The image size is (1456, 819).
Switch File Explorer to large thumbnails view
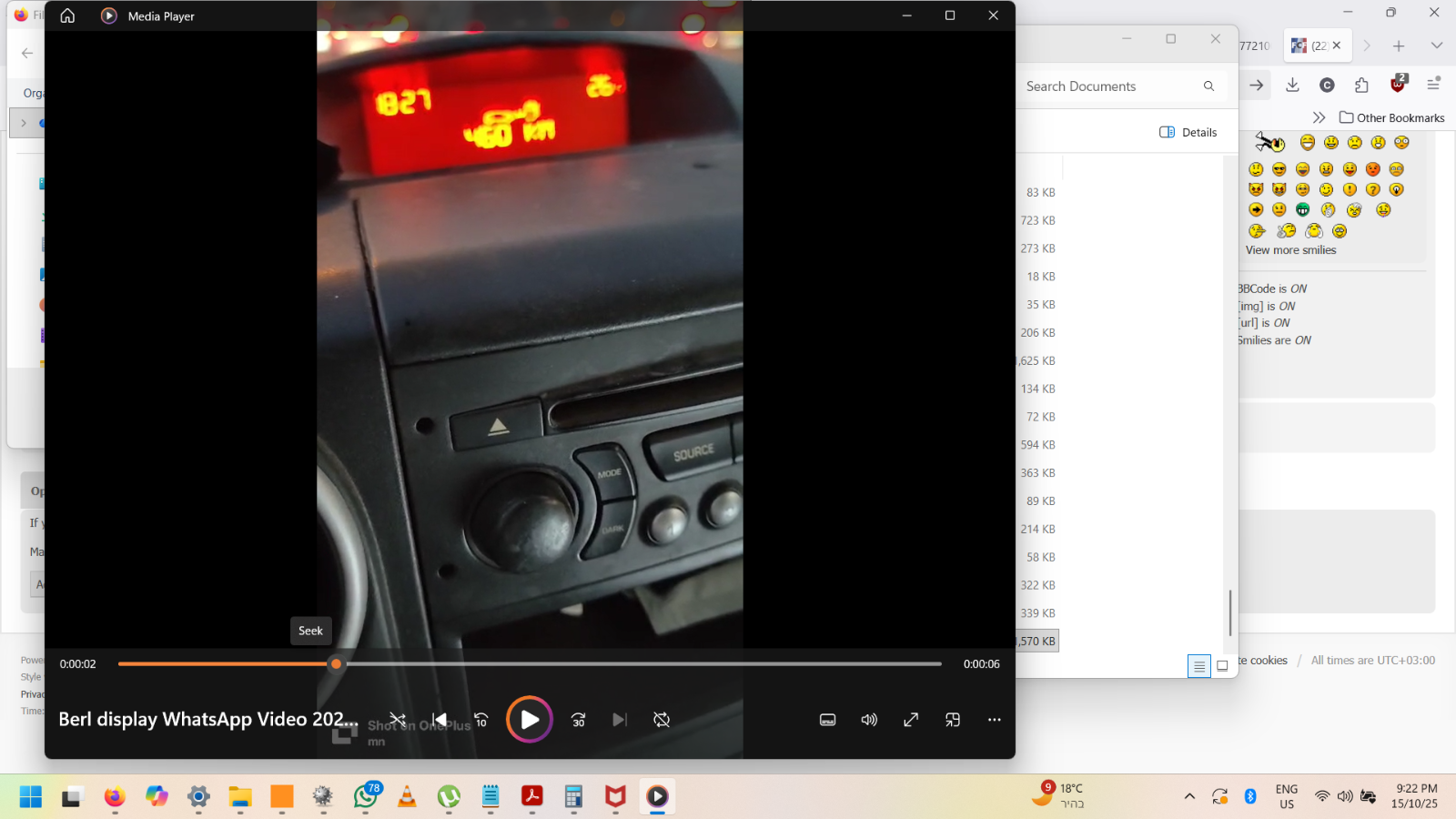coord(1222,666)
